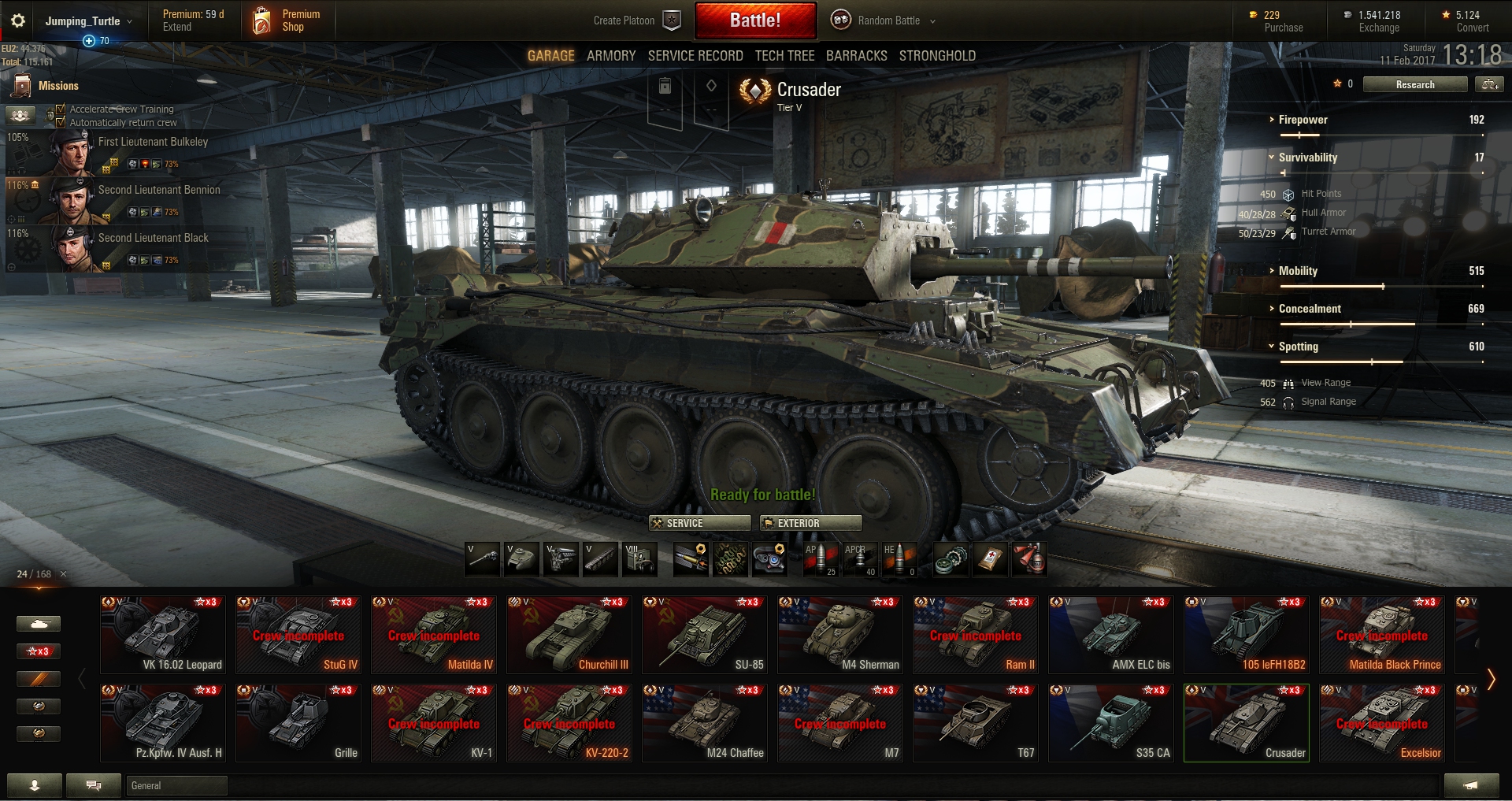Click the Premium Shop bag icon
Viewport: 1512px width, 801px height.
261,21
